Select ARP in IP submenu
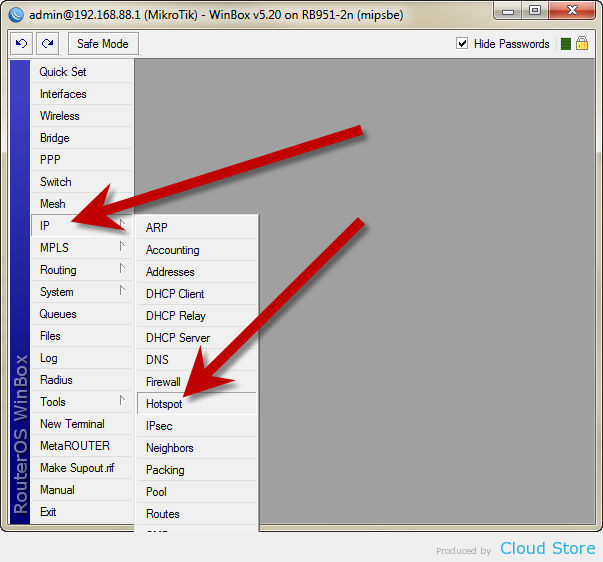The height and width of the screenshot is (562, 603). click(197, 227)
